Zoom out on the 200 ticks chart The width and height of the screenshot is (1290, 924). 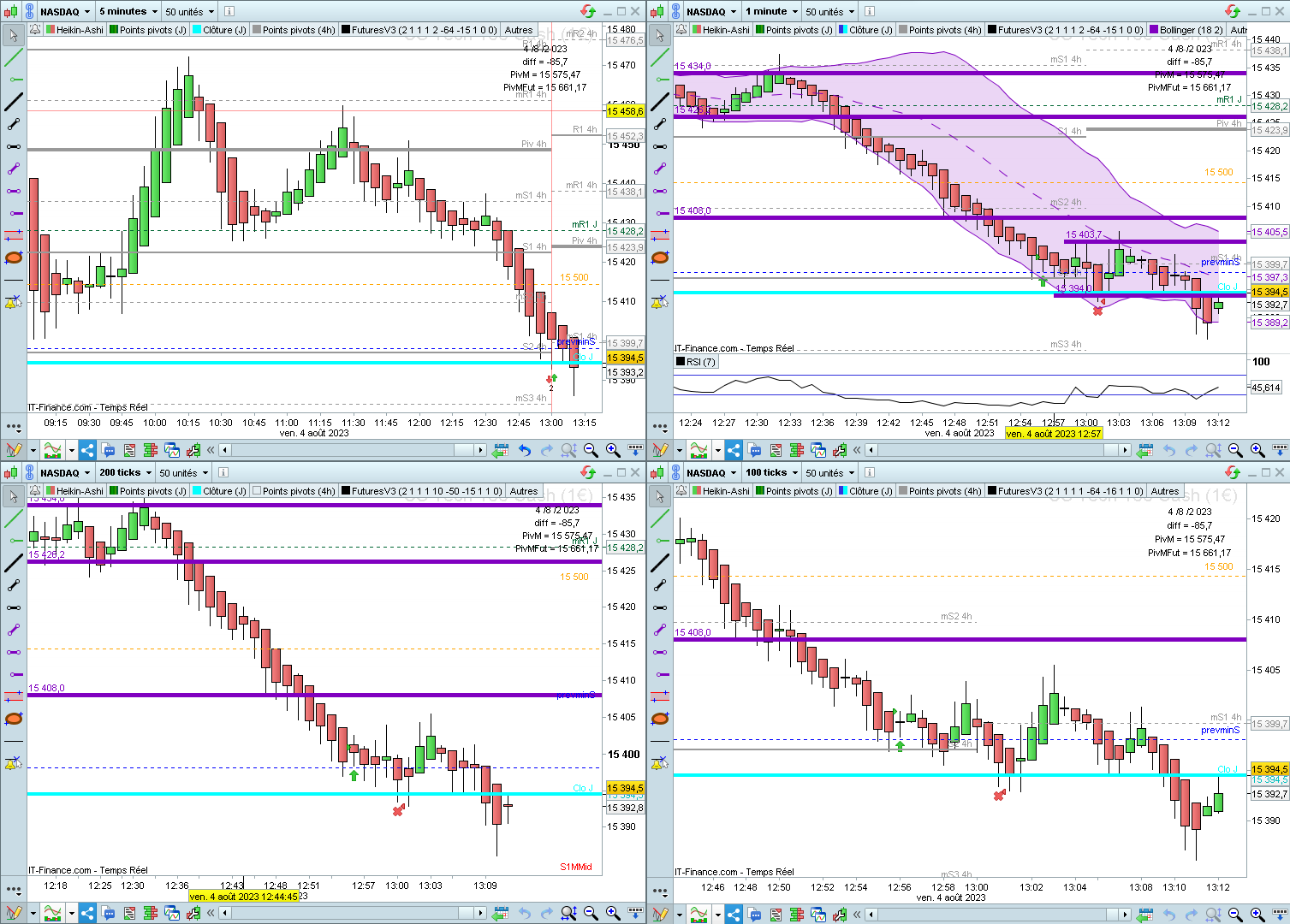(591, 914)
